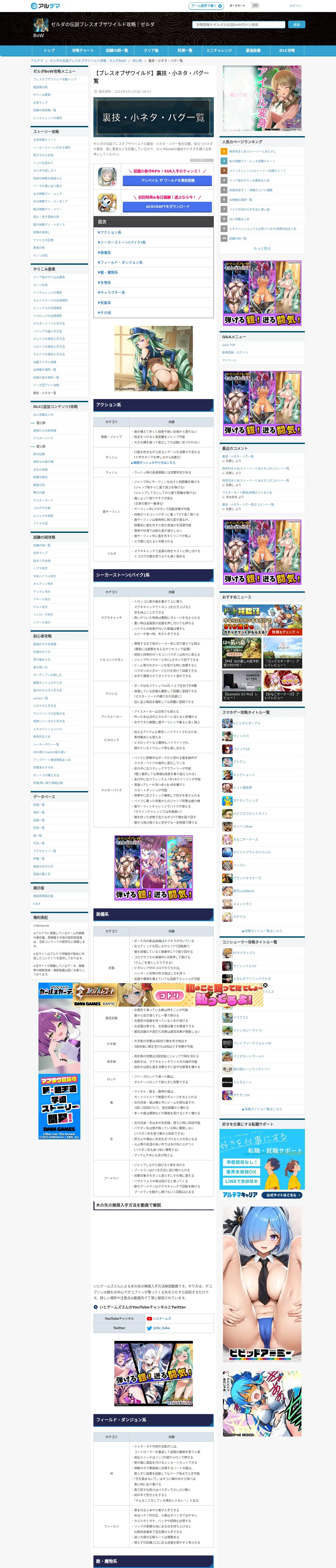Jump to ▼気象系 in table of contents
The height and width of the screenshot is (1568, 336).
104,303
